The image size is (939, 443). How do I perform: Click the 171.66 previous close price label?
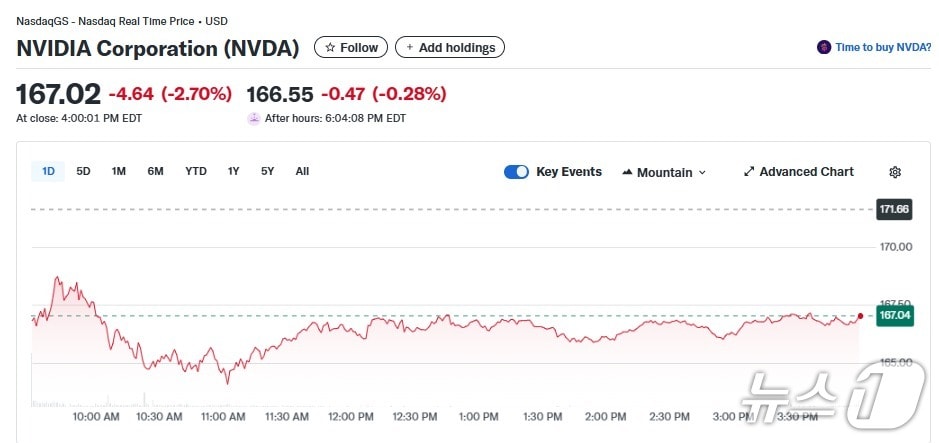[894, 209]
